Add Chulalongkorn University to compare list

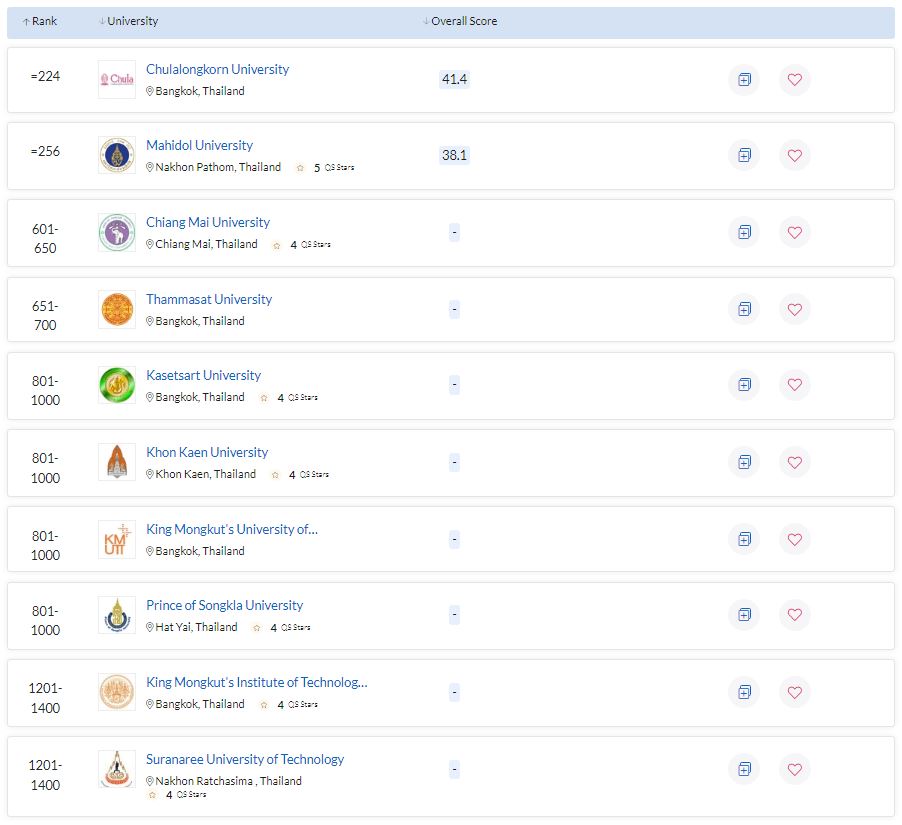click(744, 79)
